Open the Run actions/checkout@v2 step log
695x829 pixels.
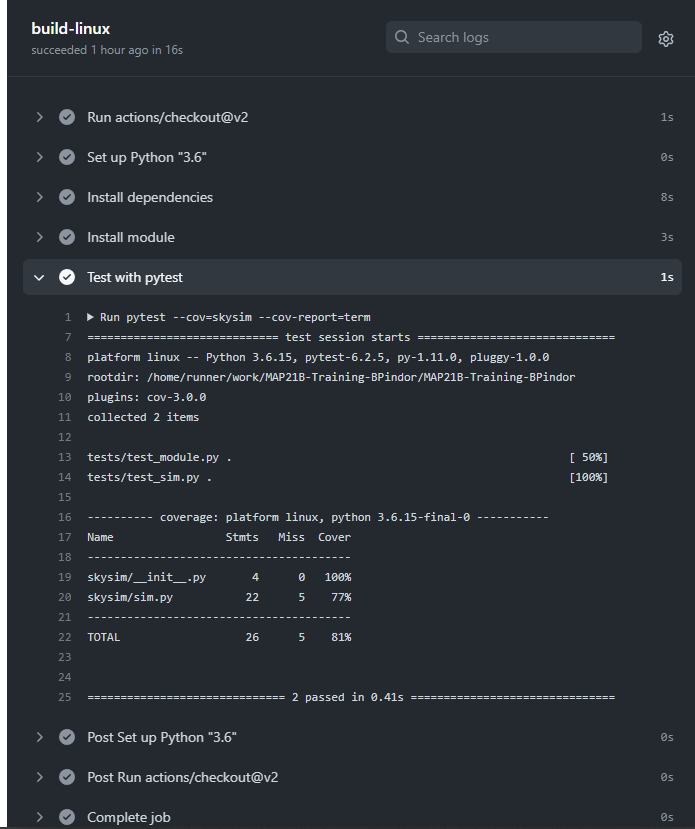pos(167,117)
